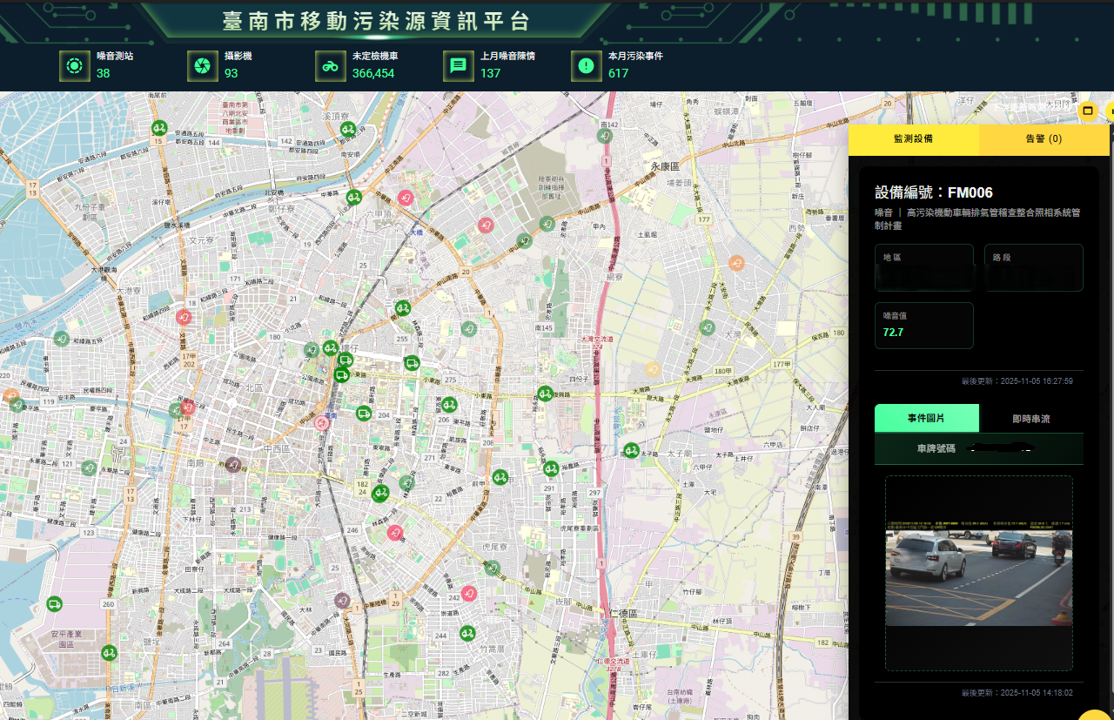
Task: Click the camera (攝影機) aperture icon
Action: [202, 66]
